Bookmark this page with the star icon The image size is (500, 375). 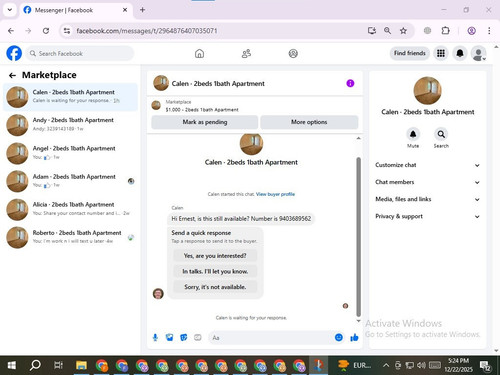[x=403, y=31]
